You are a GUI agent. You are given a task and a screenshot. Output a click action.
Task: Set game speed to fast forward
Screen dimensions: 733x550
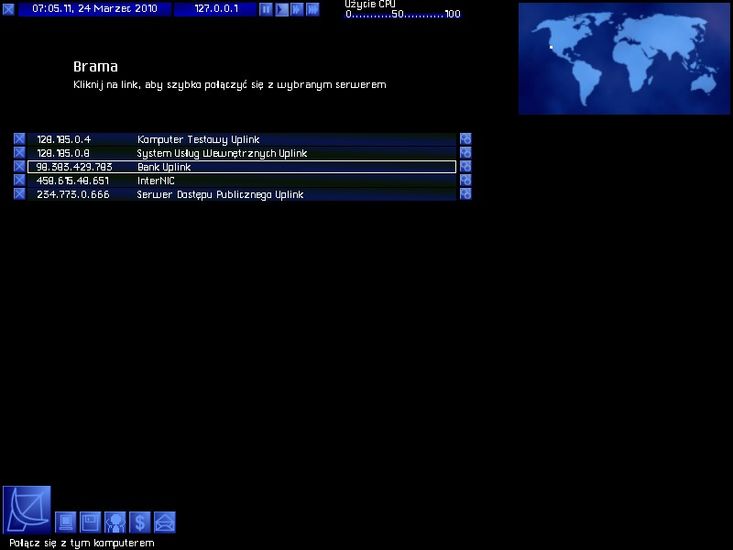[x=297, y=9]
